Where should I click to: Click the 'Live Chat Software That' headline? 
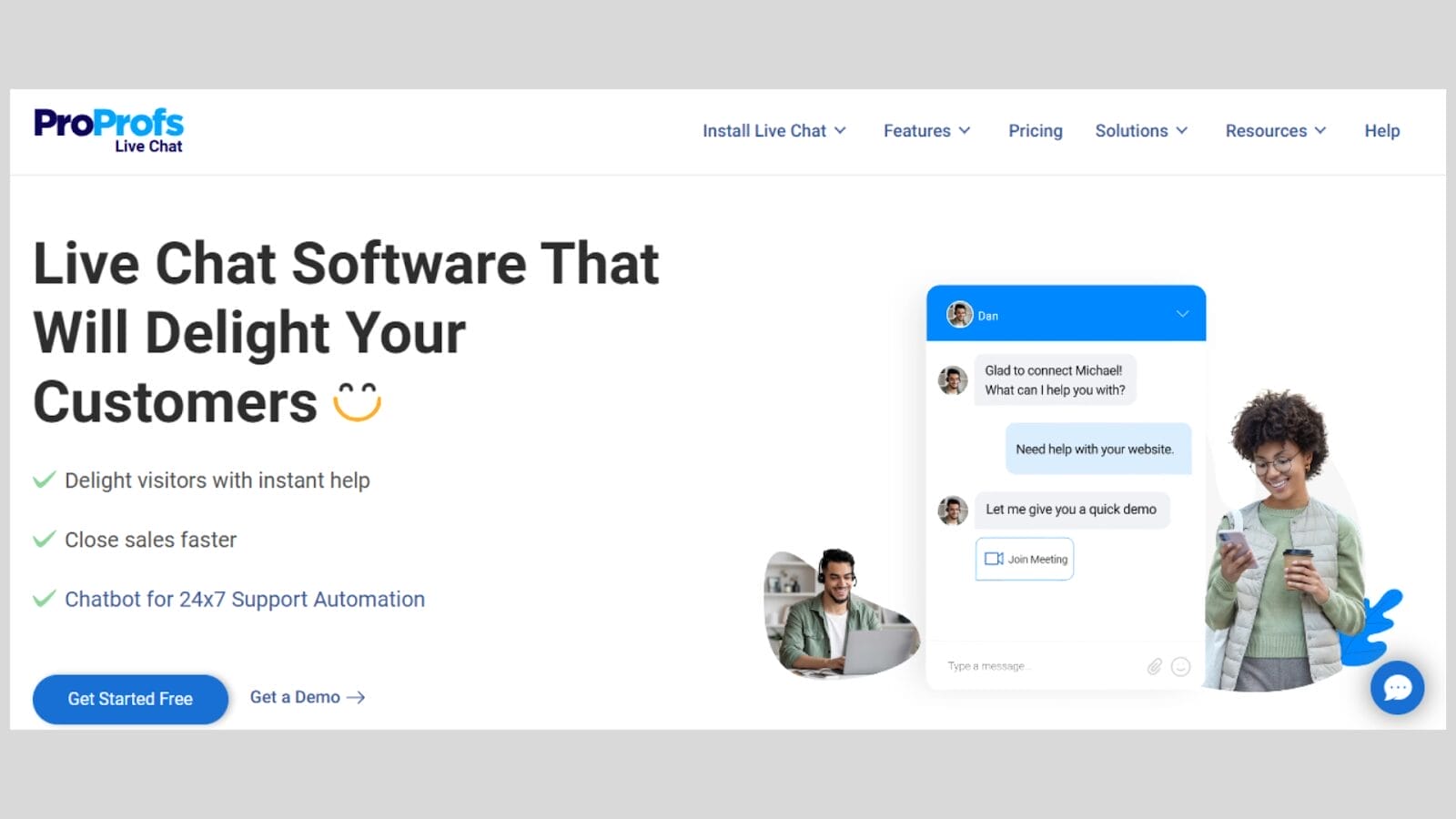[x=346, y=263]
